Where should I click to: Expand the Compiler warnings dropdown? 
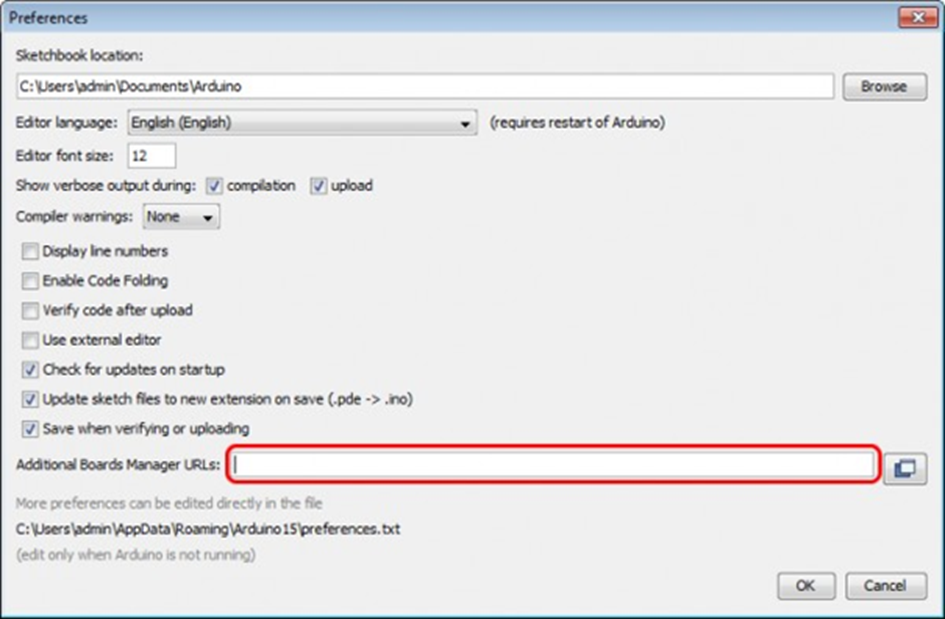tap(182, 217)
